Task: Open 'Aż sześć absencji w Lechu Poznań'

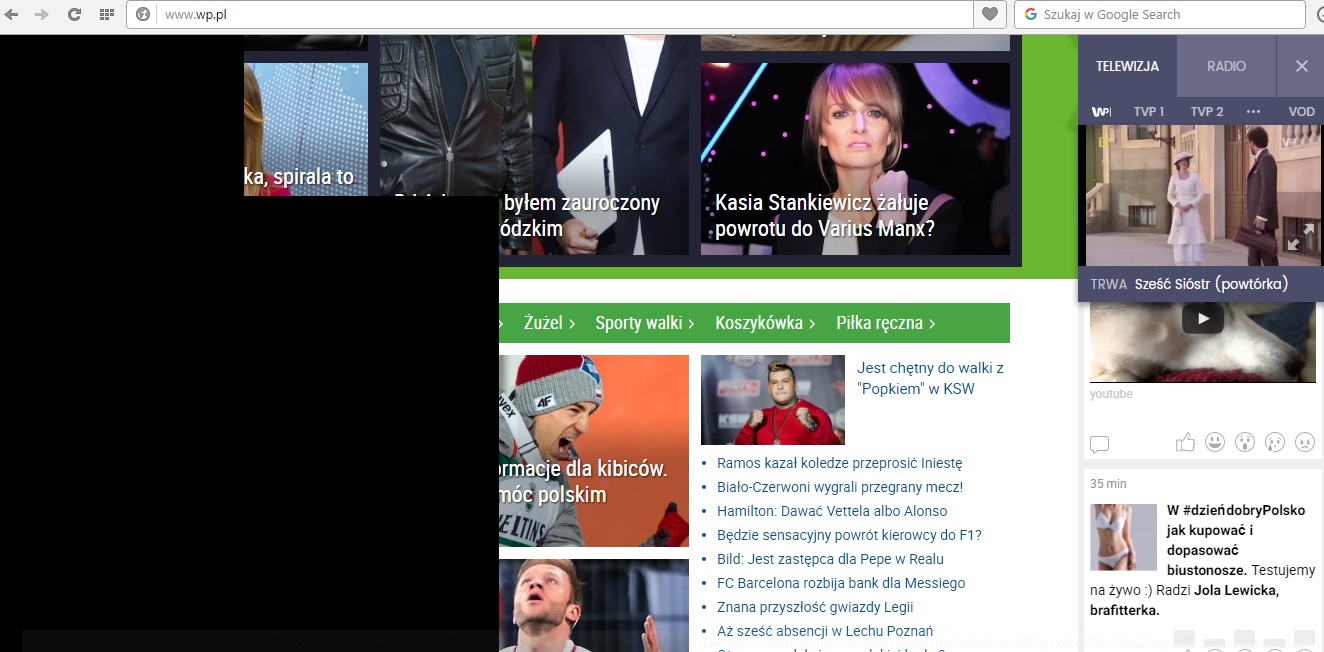Action: 825,631
